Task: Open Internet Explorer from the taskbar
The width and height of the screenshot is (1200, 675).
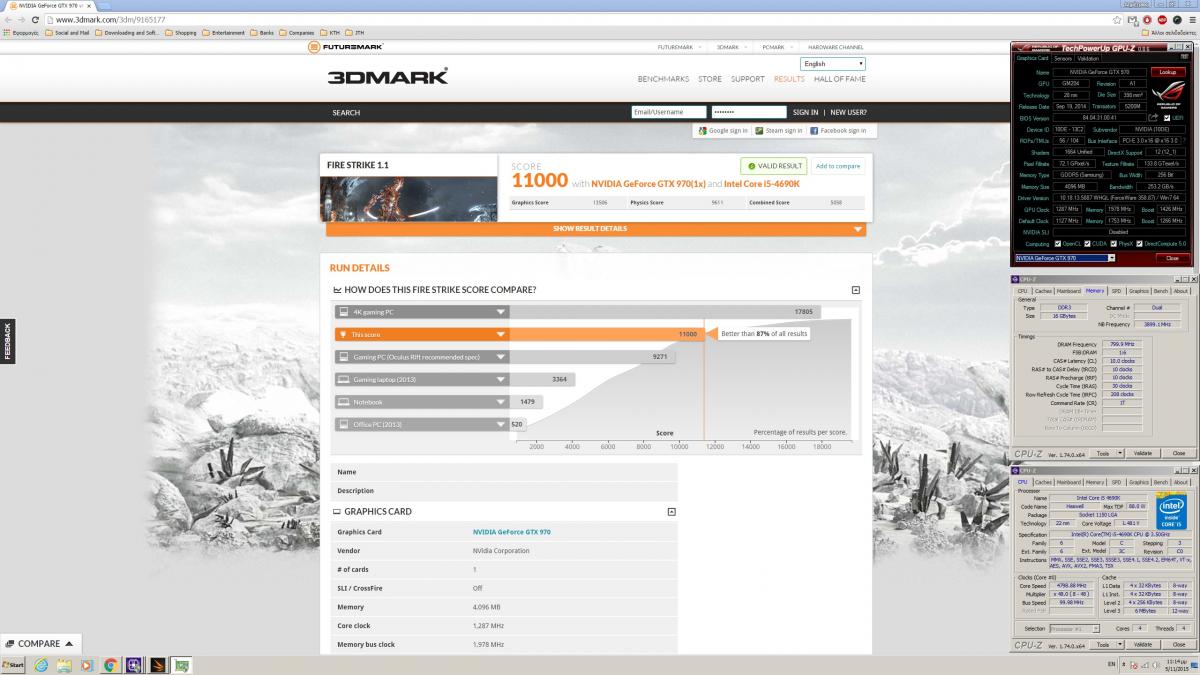Action: [x=41, y=665]
